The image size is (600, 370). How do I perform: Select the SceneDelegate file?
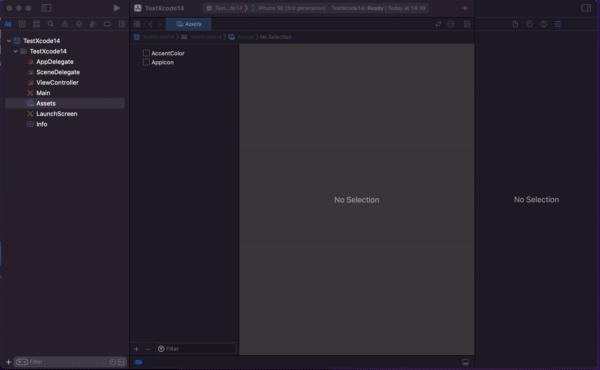click(58, 72)
